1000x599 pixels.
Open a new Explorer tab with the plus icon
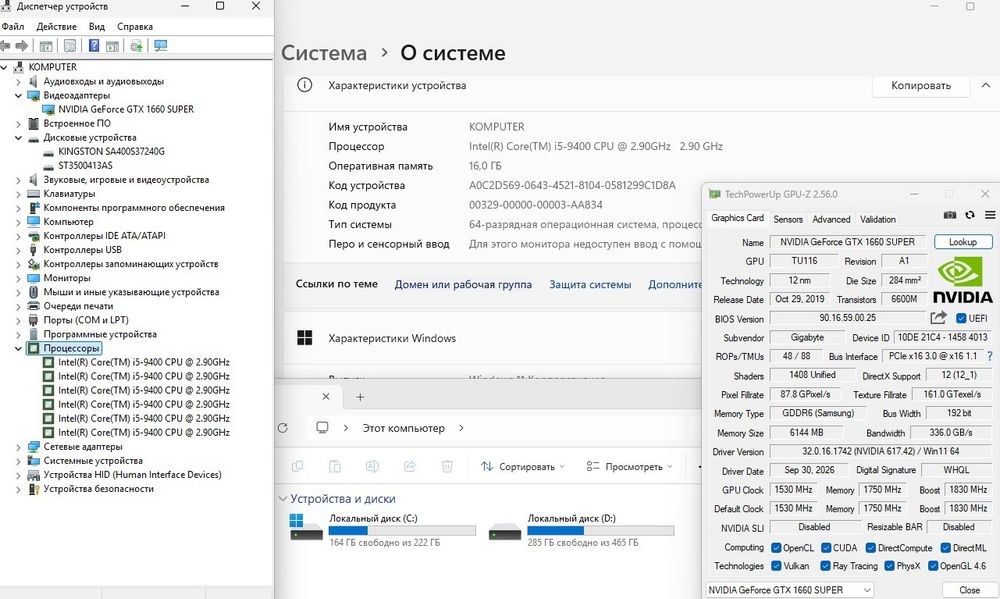(360, 397)
